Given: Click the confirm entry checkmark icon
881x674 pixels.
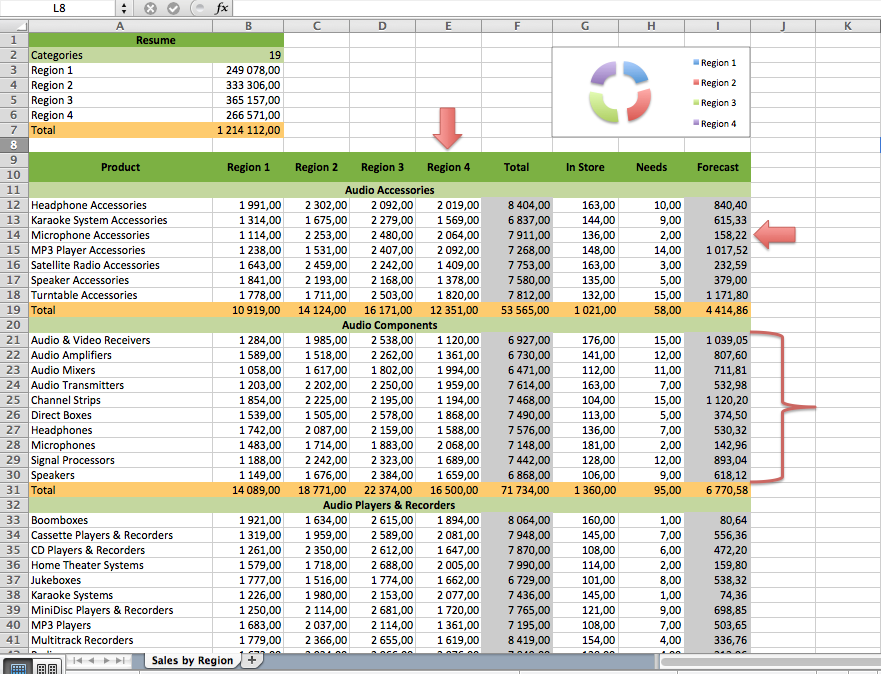Looking at the screenshot, I should (172, 8).
